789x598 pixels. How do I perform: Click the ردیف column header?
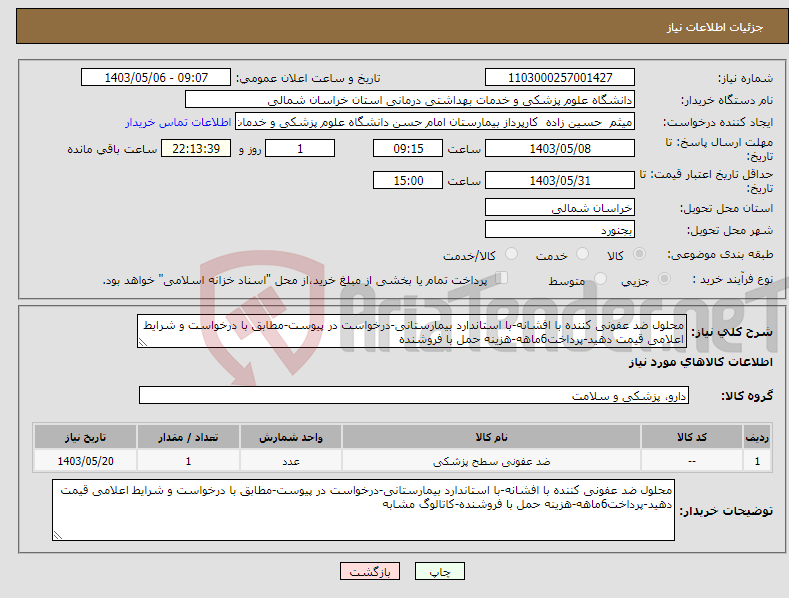point(757,437)
